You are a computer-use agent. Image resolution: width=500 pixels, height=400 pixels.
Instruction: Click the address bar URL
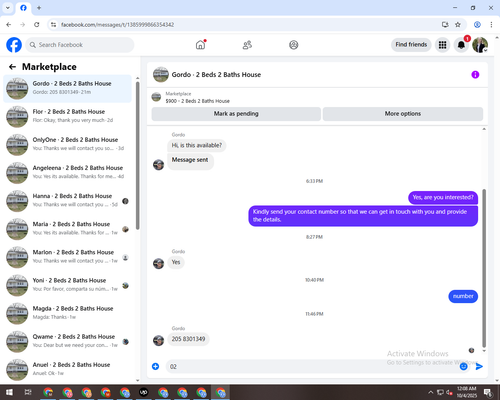click(x=117, y=25)
